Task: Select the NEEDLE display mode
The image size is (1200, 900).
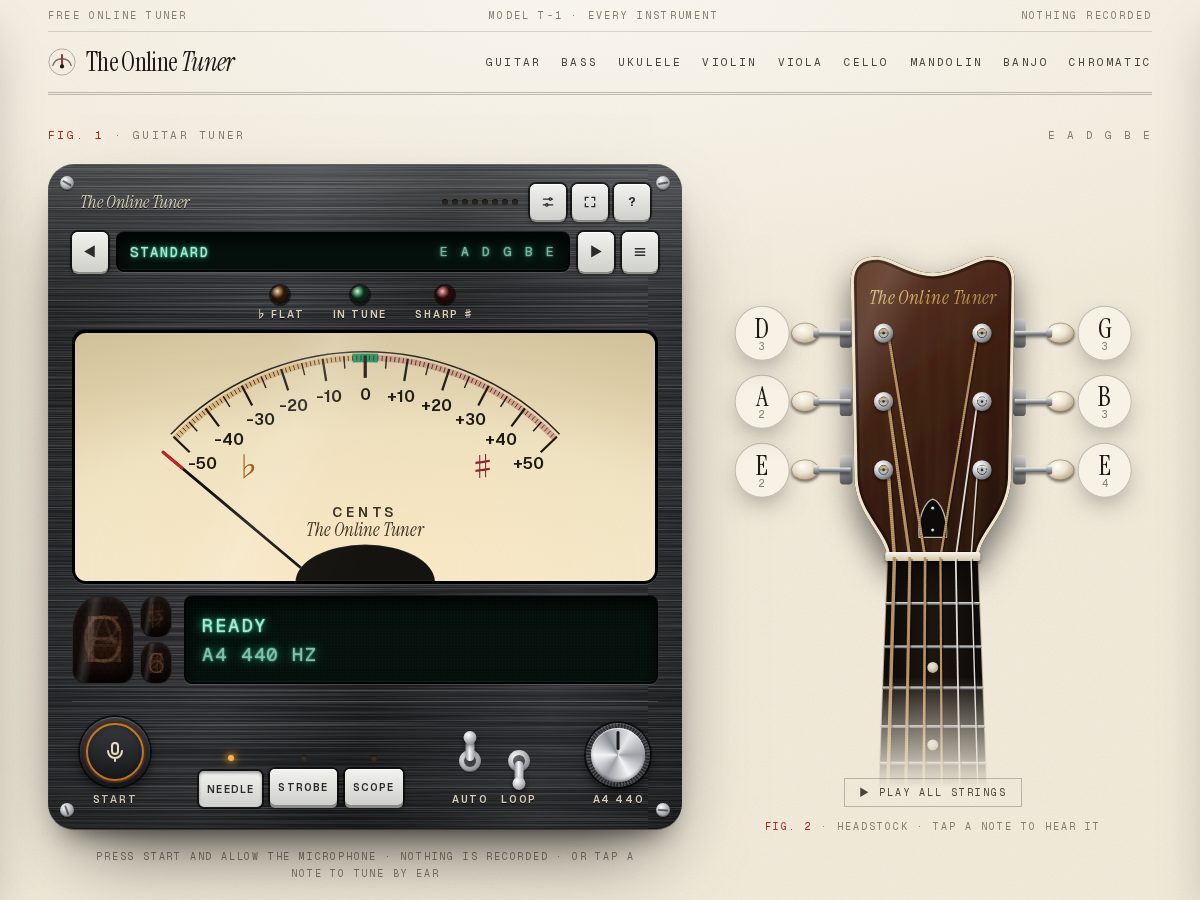Action: click(x=231, y=788)
